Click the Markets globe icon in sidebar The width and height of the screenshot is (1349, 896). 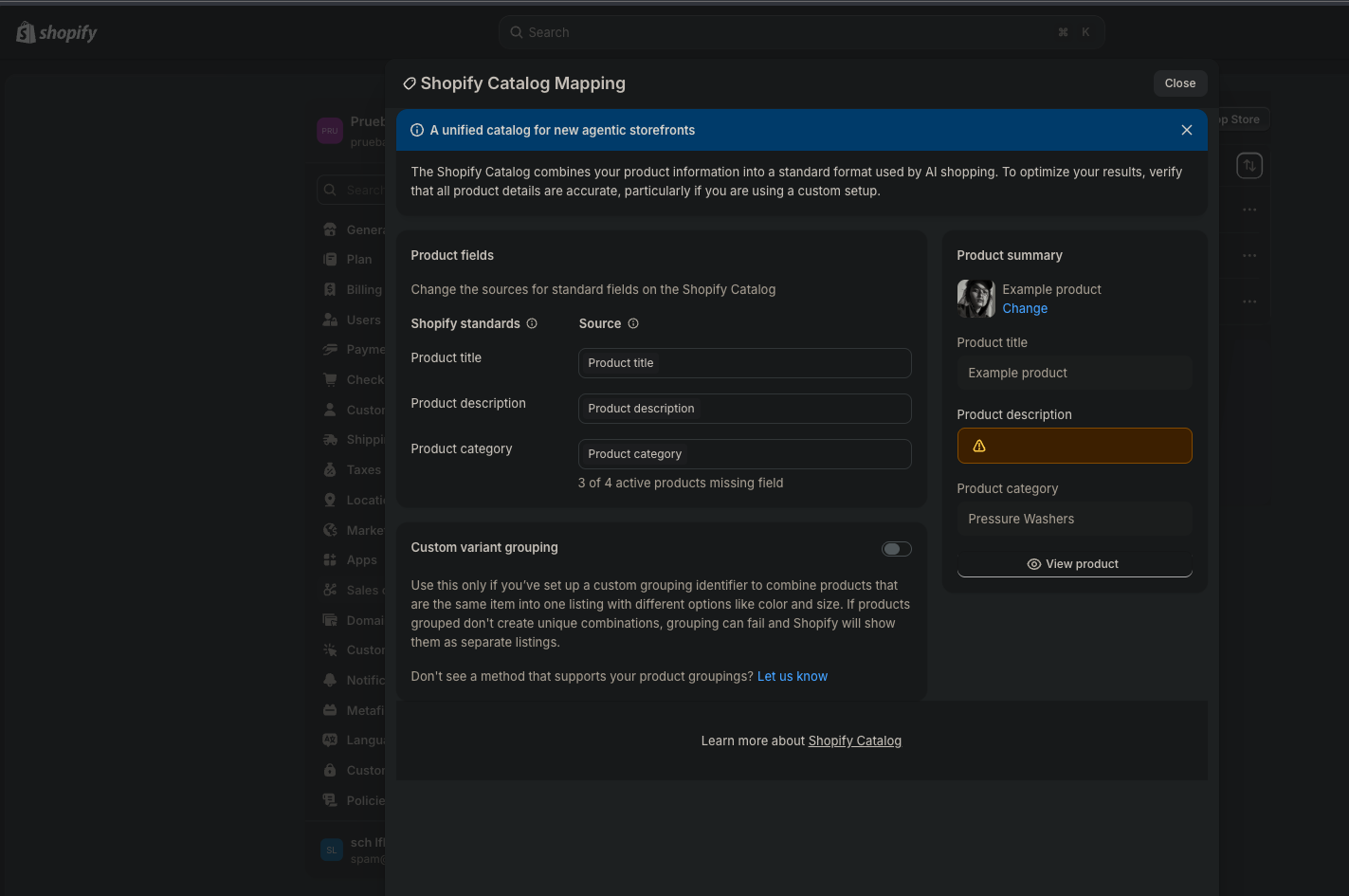click(330, 530)
